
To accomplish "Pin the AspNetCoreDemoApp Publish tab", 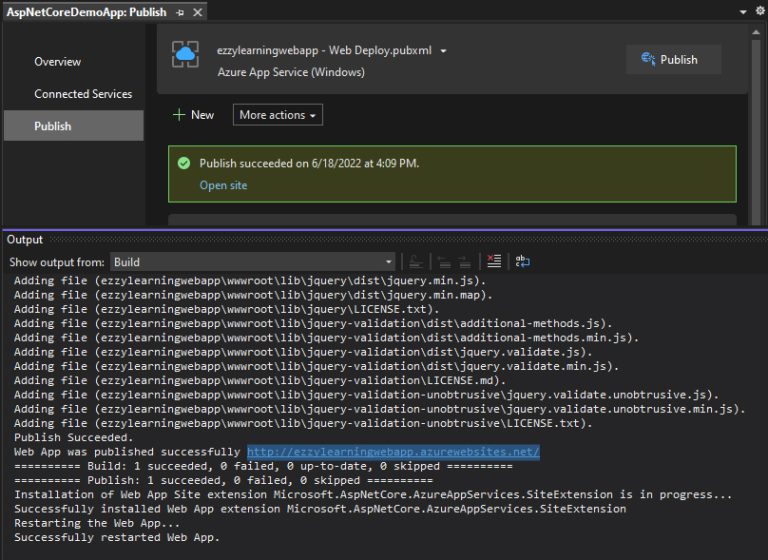I will [x=180, y=12].
